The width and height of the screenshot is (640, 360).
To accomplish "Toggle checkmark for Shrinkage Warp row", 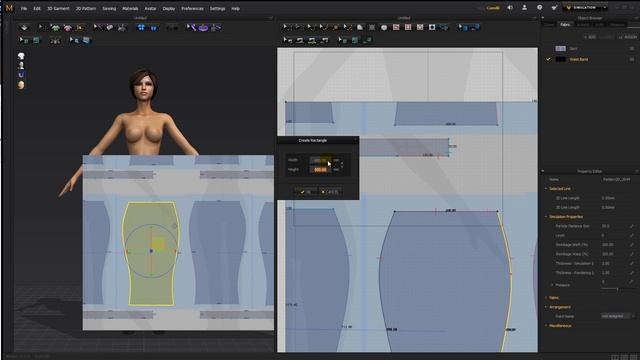I will pos(631,254).
